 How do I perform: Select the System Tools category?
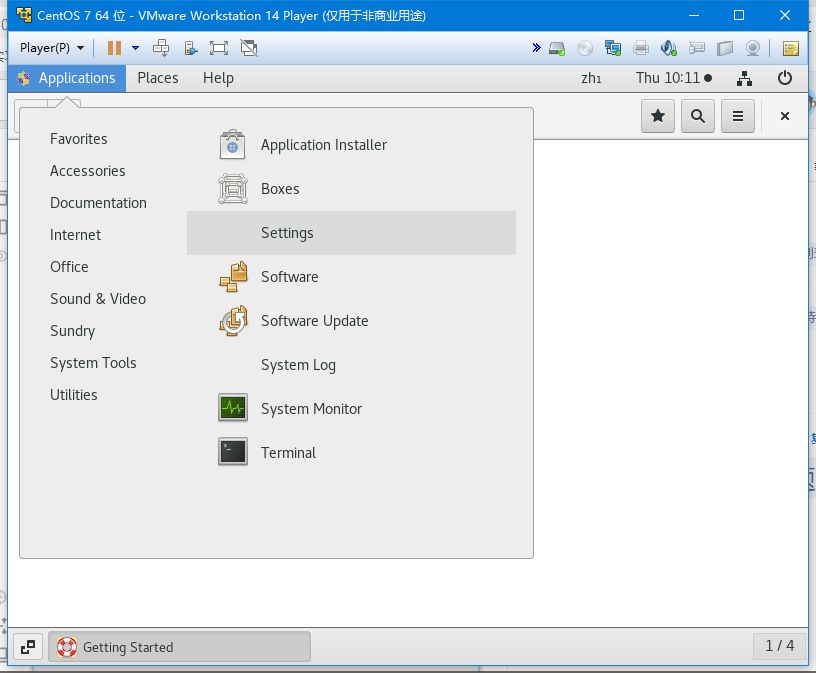pos(93,362)
